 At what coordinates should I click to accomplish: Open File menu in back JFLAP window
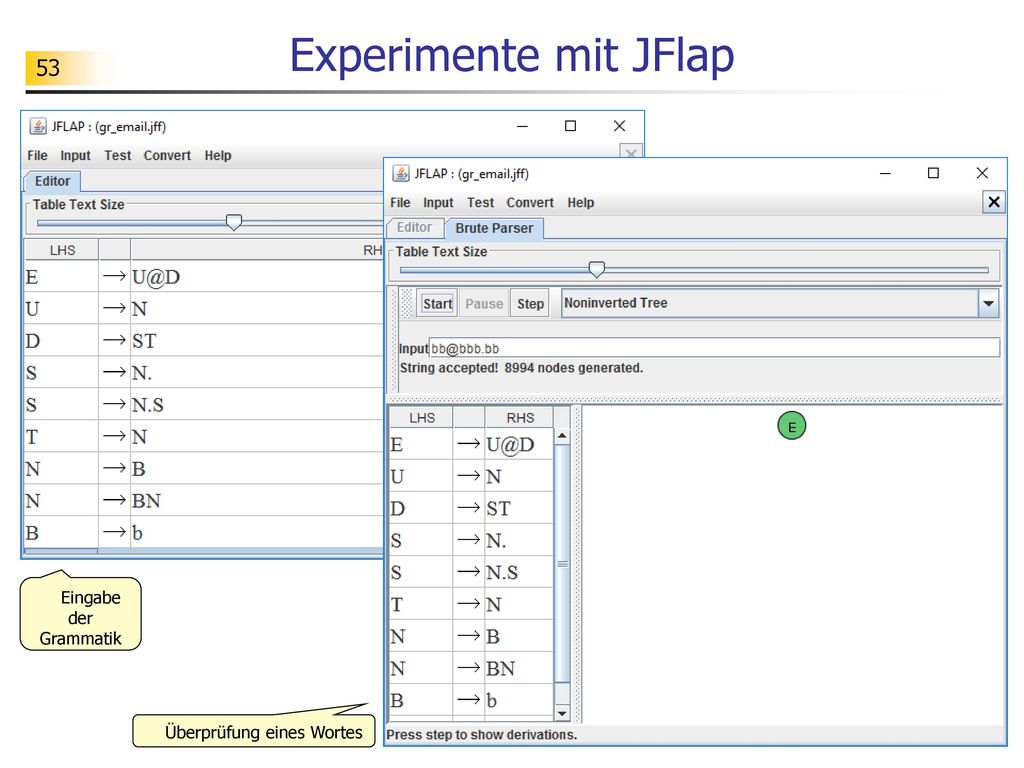tap(37, 156)
